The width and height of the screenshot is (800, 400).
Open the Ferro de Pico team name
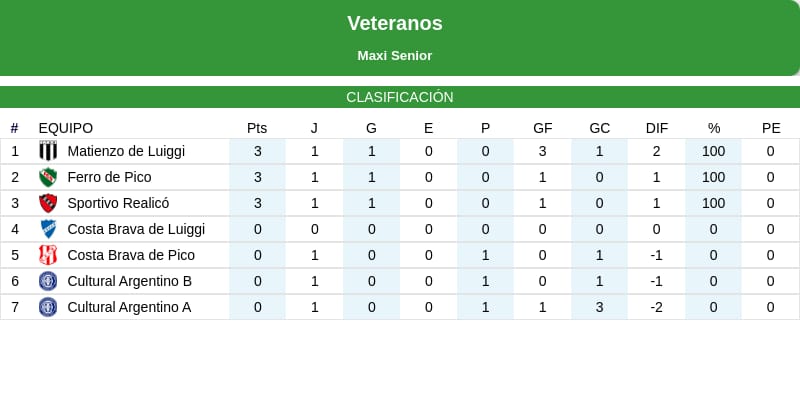click(109, 177)
